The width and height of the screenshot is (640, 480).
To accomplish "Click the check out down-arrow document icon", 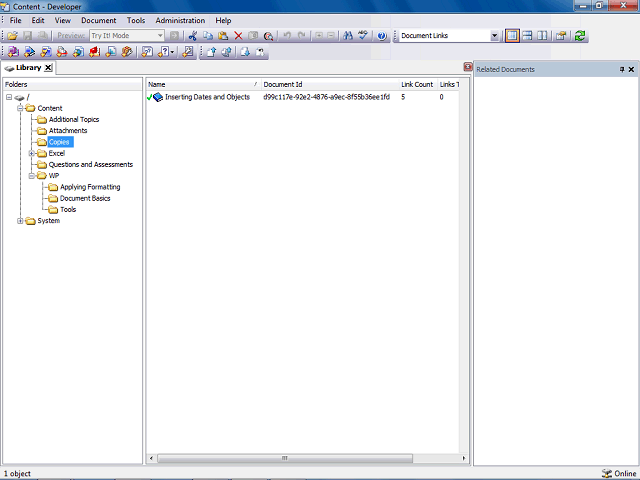I will (x=245, y=52).
